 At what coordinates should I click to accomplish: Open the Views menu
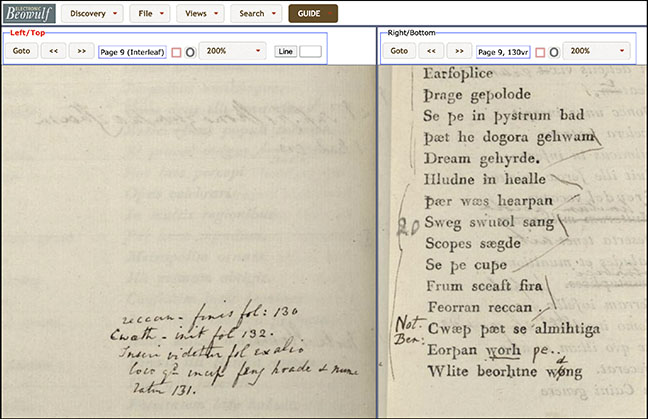[200, 14]
